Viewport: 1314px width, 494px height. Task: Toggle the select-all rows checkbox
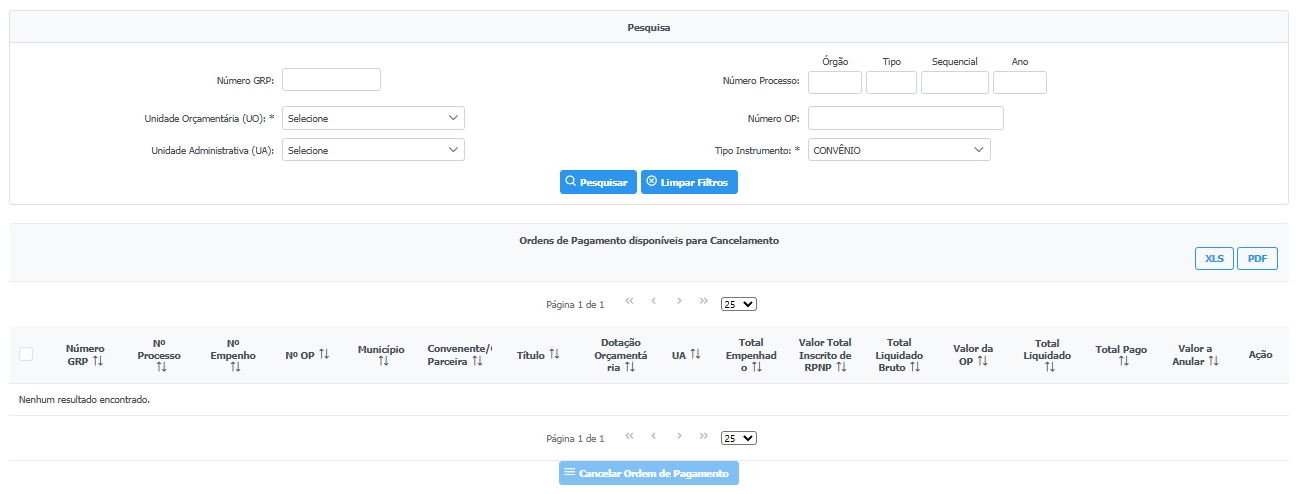tap(26, 354)
